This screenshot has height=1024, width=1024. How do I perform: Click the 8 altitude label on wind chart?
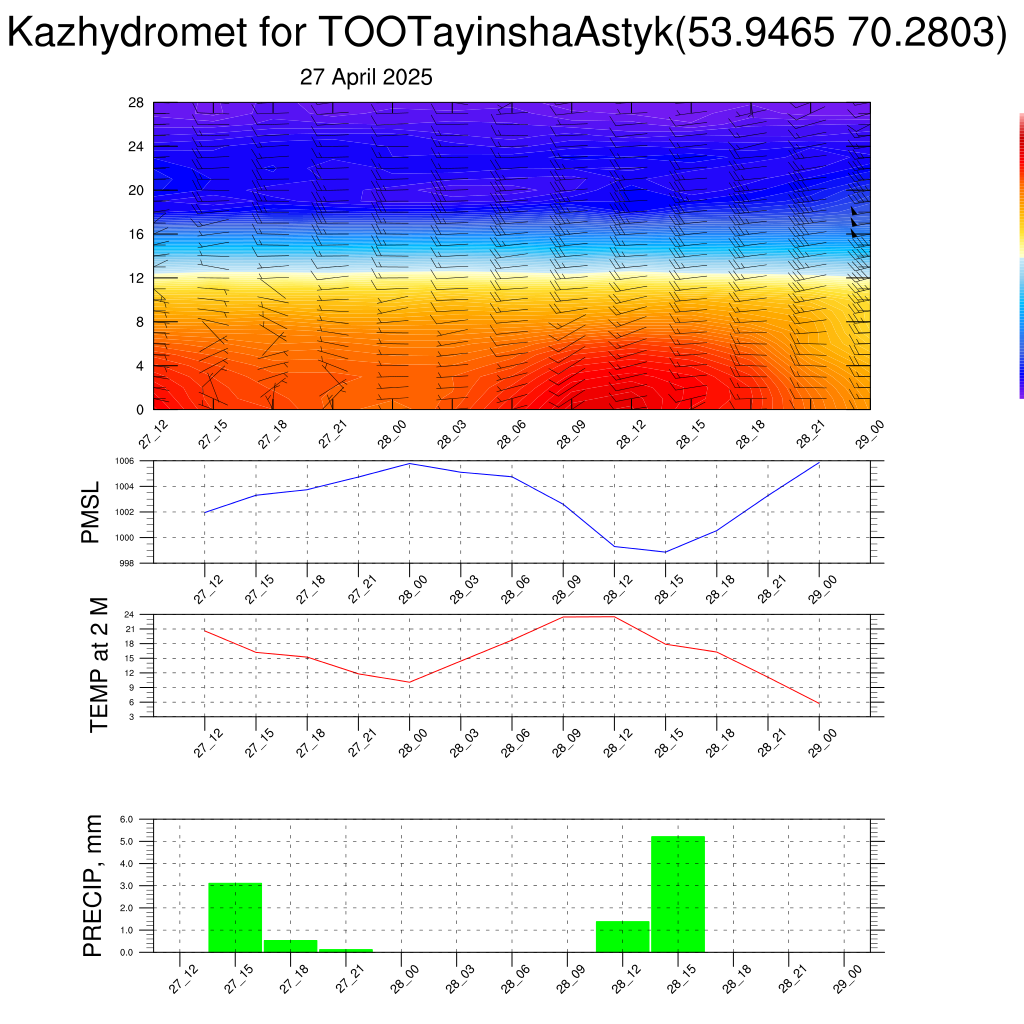140,322
